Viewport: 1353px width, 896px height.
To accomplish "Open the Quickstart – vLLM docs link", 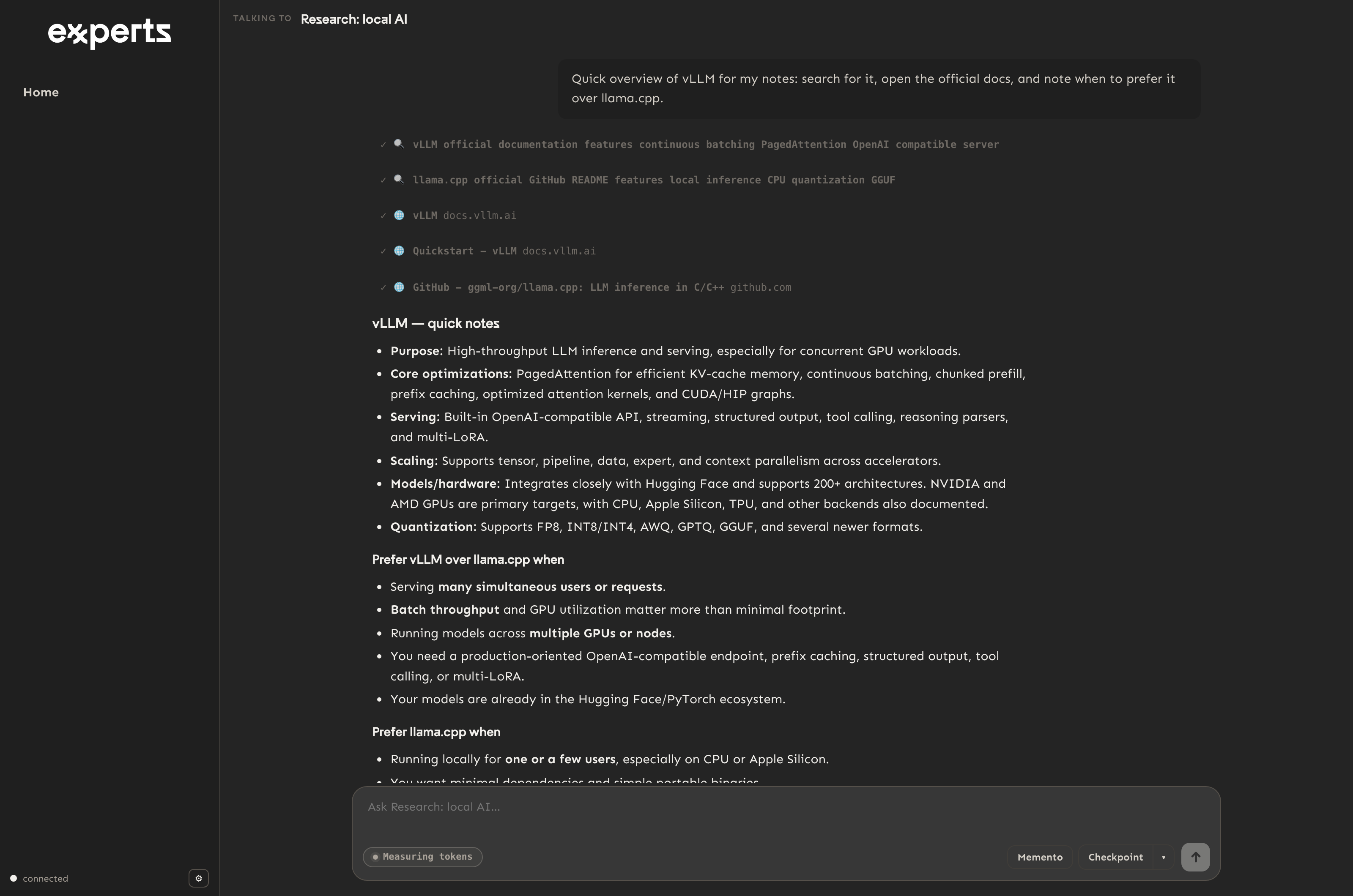I will coord(504,251).
